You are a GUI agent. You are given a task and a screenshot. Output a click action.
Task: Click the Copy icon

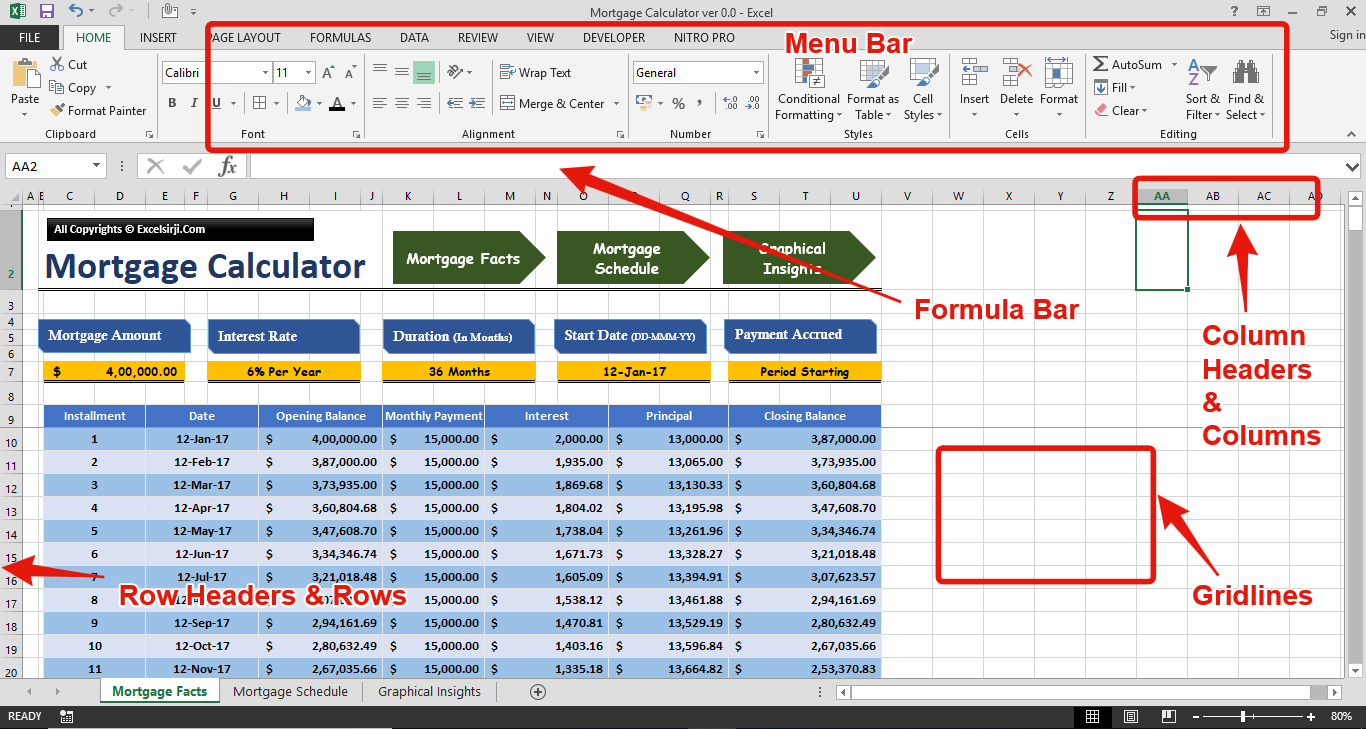[x=57, y=88]
